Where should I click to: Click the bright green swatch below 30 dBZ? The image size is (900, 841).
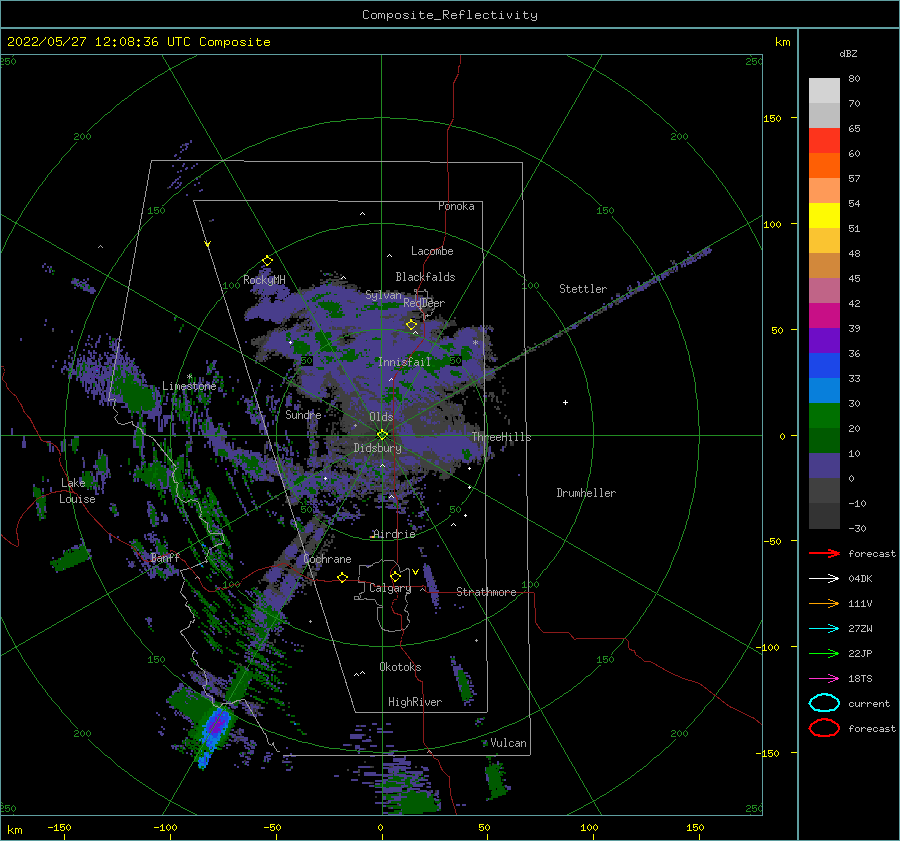pos(824,415)
